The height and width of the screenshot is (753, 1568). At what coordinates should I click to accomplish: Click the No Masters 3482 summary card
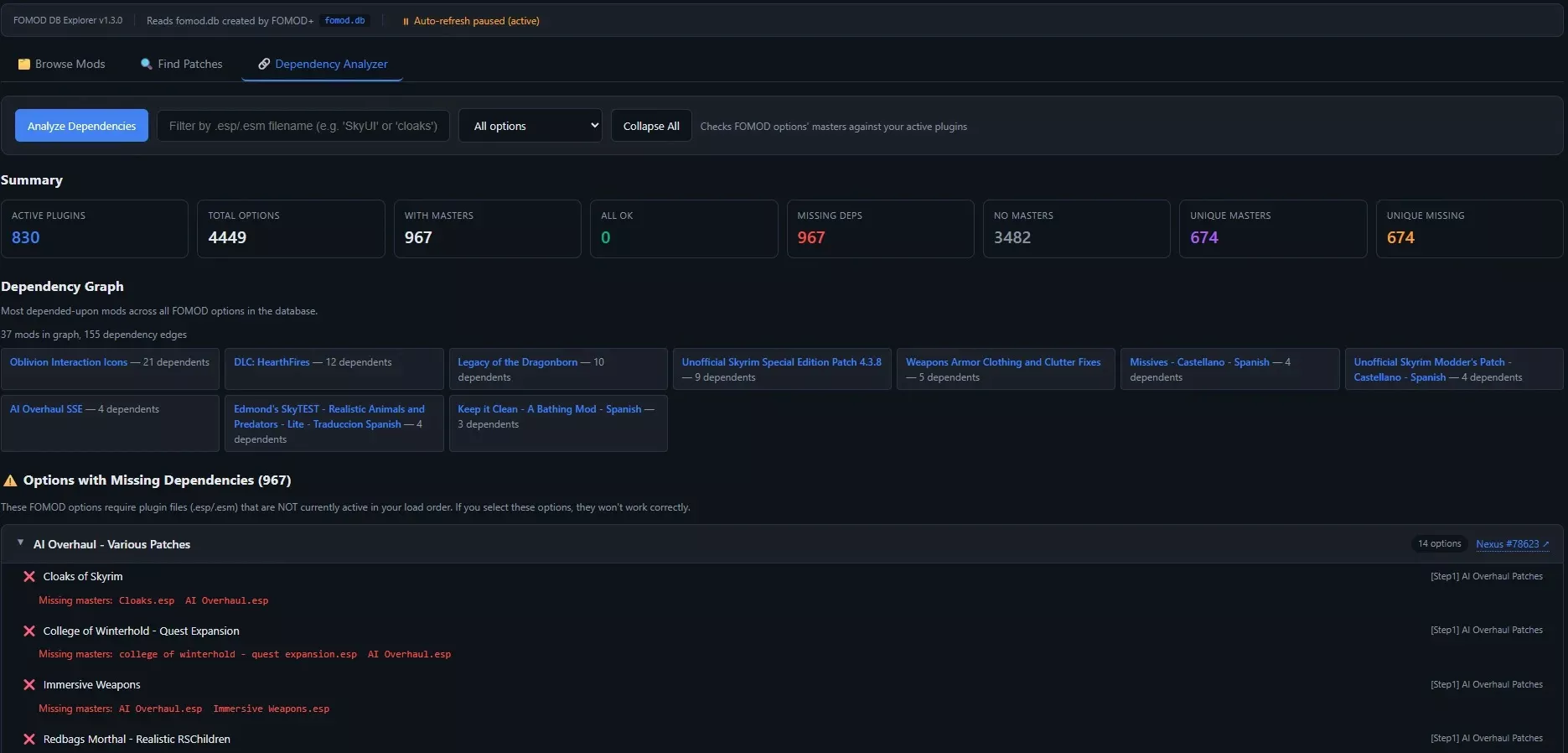[x=1077, y=229]
